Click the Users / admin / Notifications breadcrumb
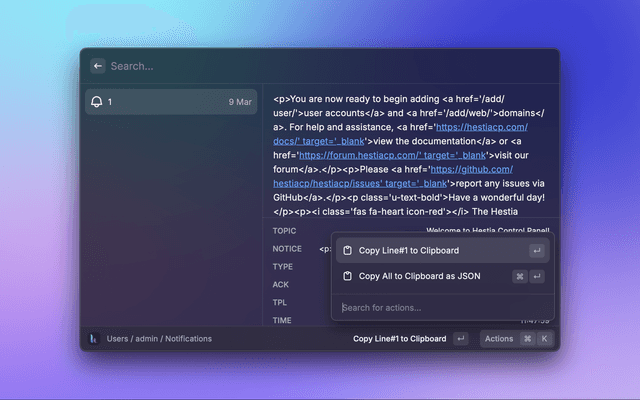Screen dimensions: 640x400 pos(159,339)
